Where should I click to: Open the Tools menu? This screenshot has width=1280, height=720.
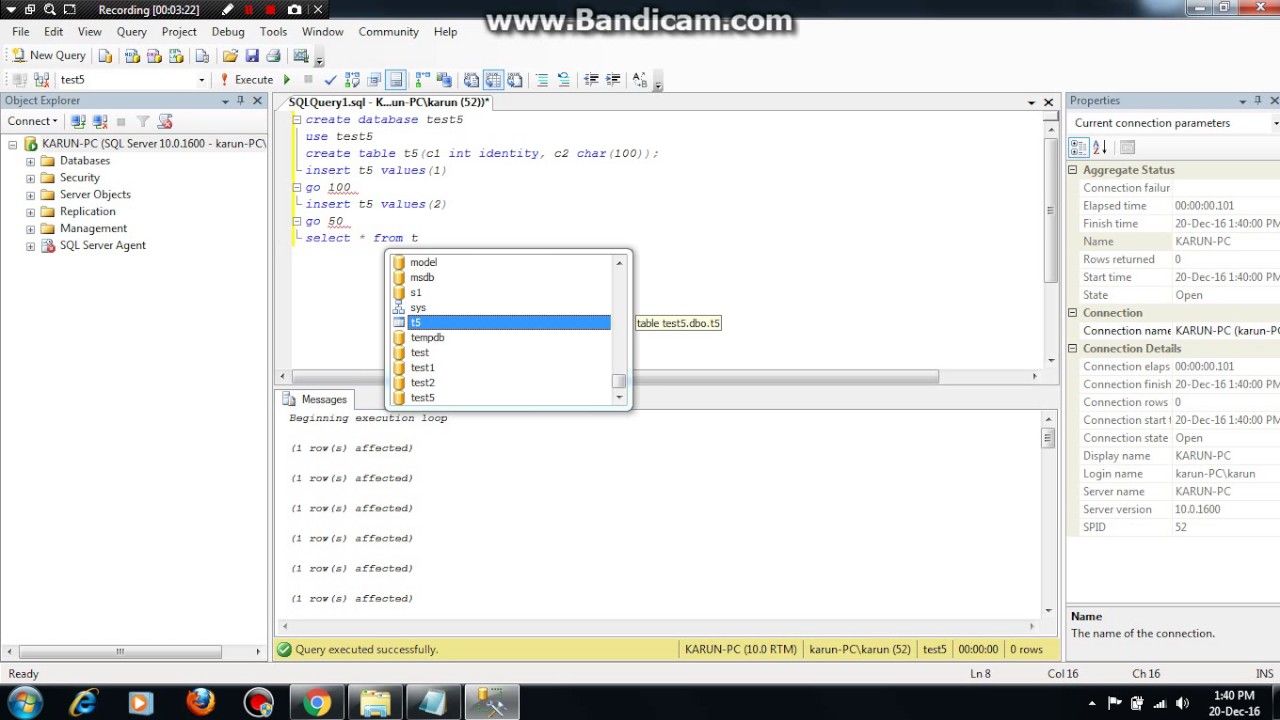pyautogui.click(x=273, y=32)
